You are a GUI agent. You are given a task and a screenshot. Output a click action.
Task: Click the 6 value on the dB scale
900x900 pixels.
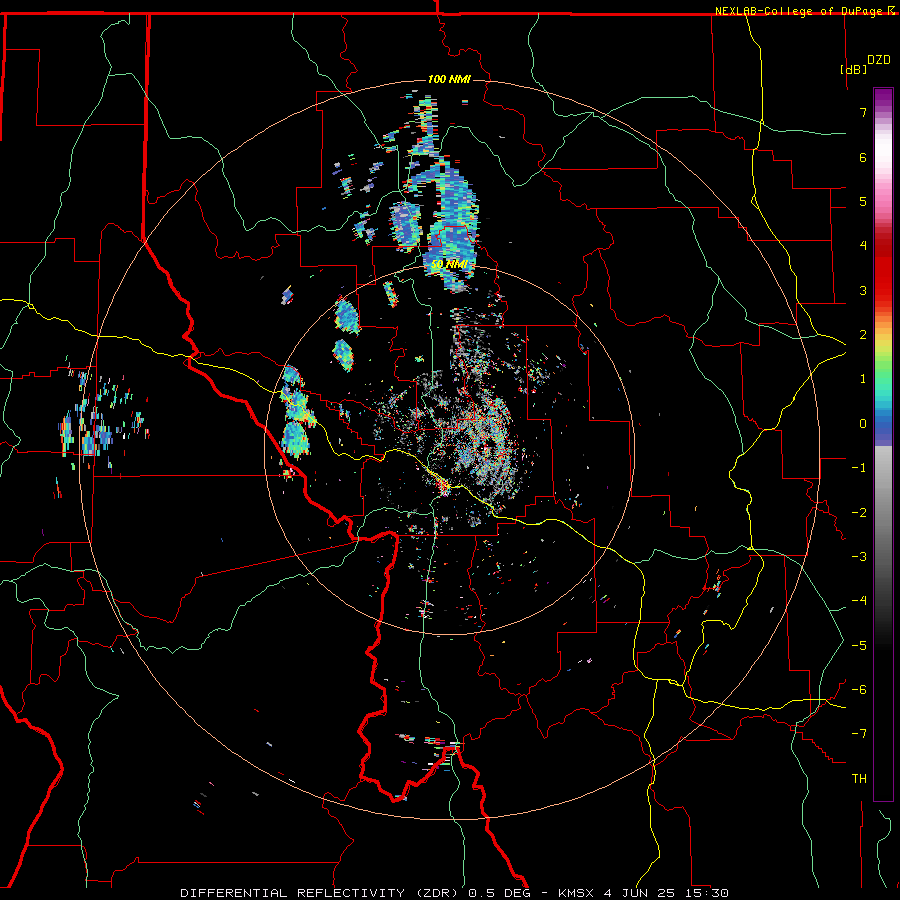pyautogui.click(x=863, y=157)
